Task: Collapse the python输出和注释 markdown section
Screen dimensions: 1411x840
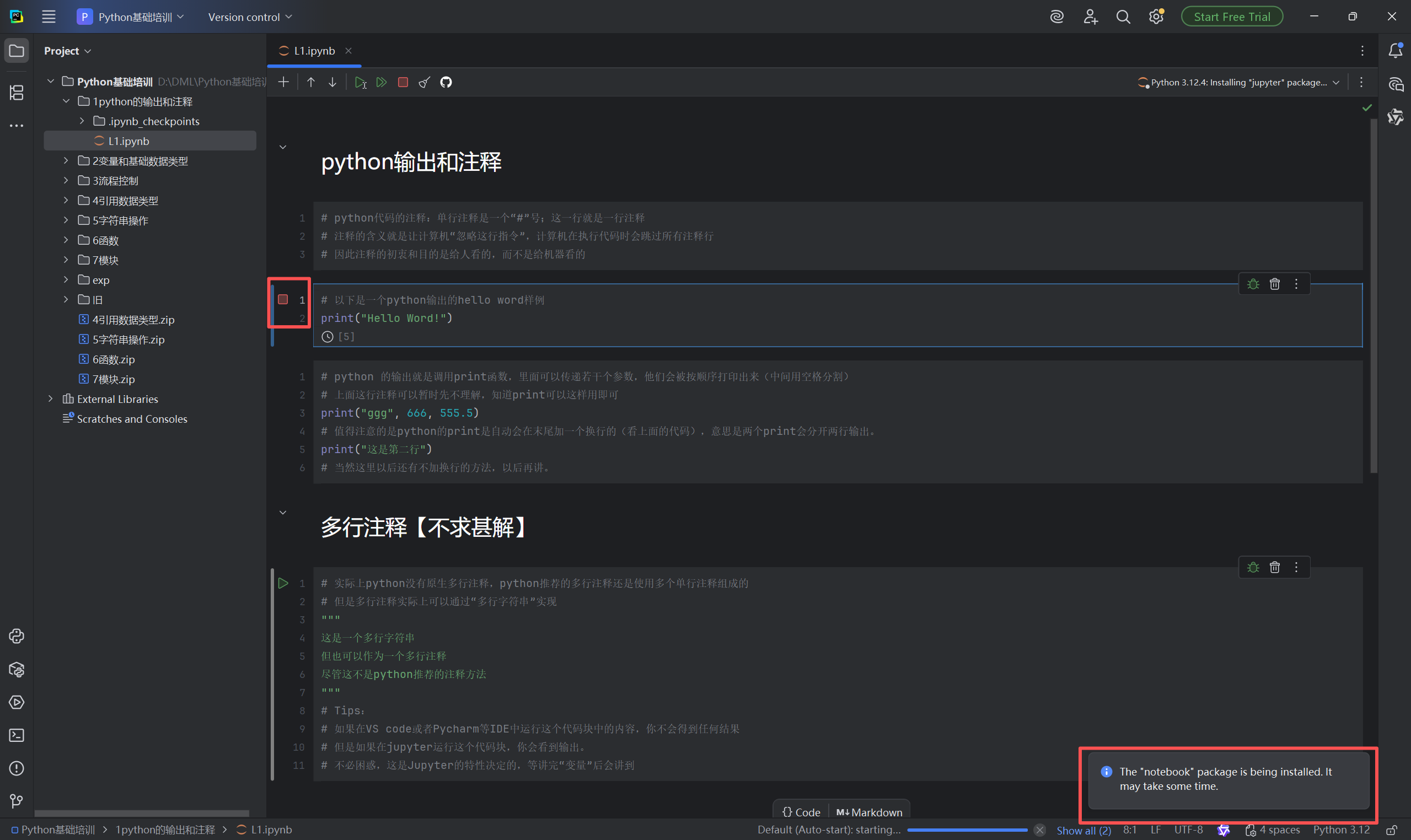Action: (283, 147)
